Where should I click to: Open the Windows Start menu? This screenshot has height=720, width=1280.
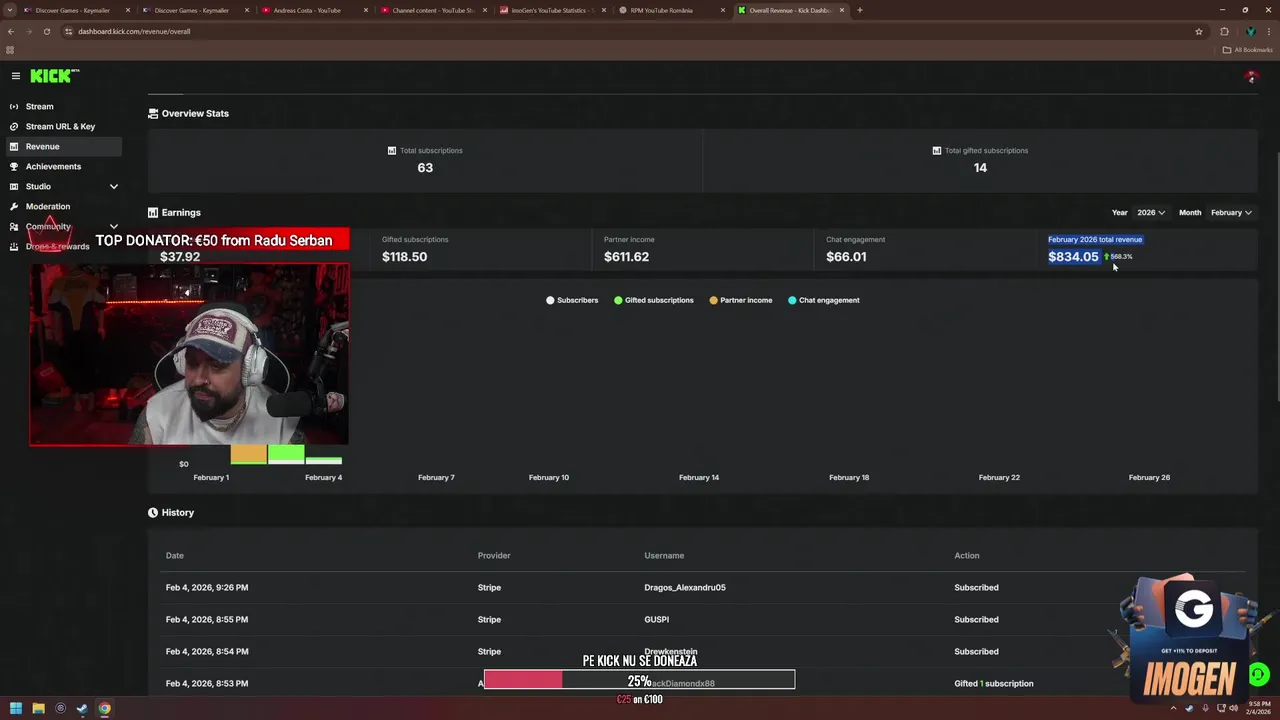point(15,709)
